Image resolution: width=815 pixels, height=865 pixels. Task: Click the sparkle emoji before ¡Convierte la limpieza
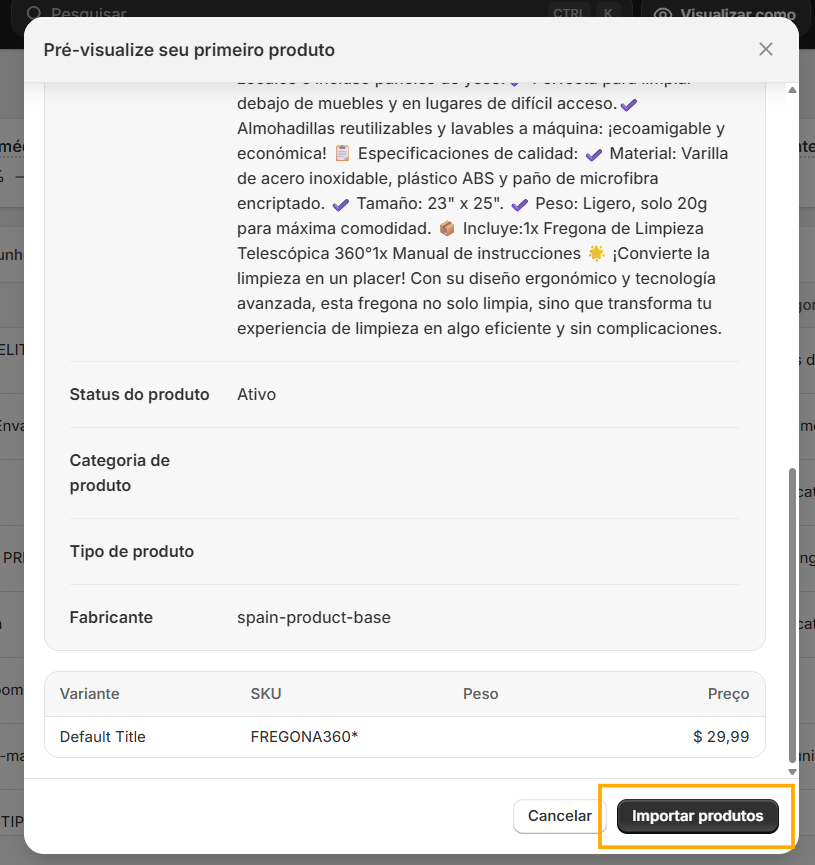(x=596, y=253)
